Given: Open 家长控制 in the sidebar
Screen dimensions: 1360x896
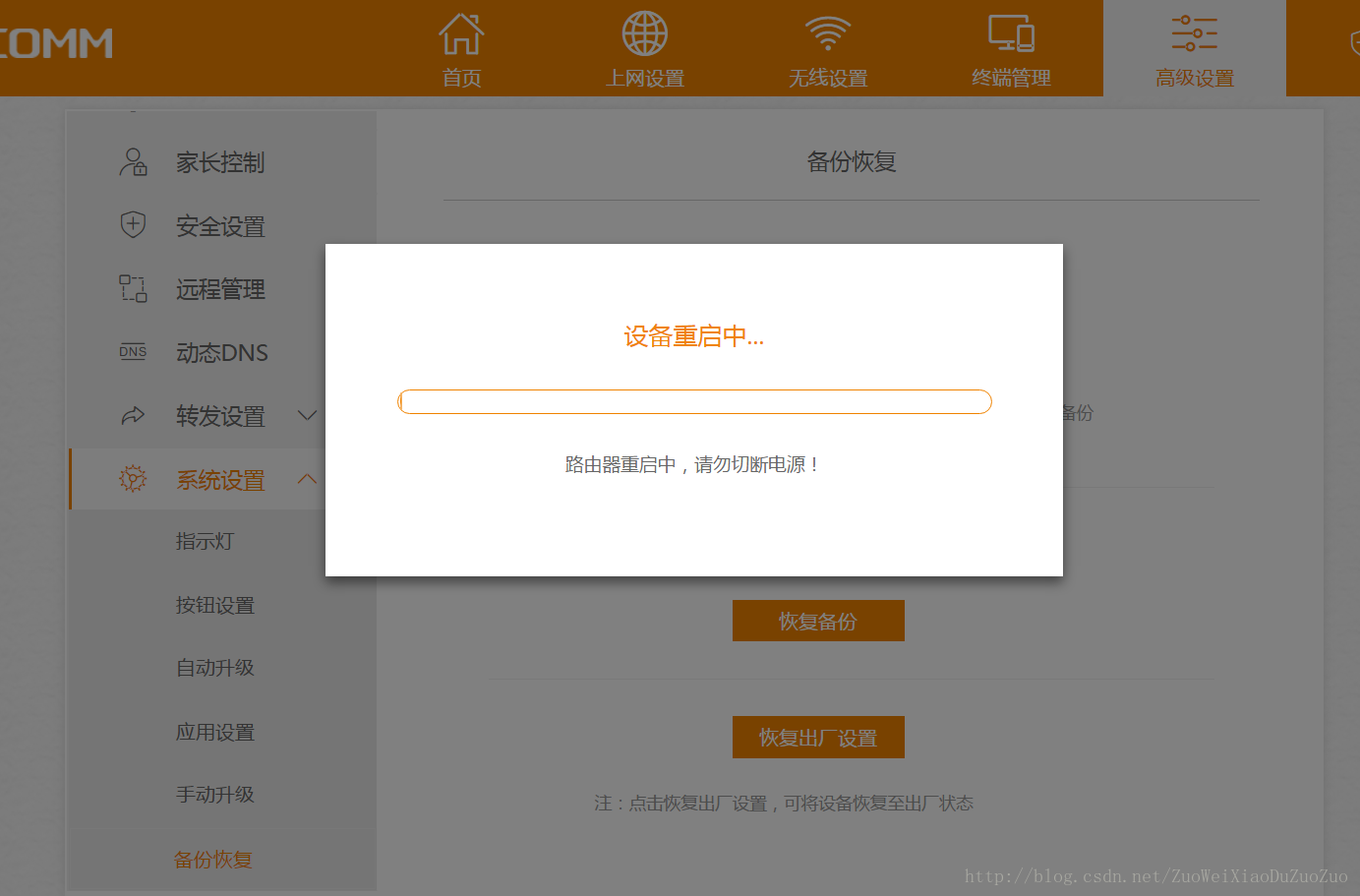Looking at the screenshot, I should click(x=220, y=162).
